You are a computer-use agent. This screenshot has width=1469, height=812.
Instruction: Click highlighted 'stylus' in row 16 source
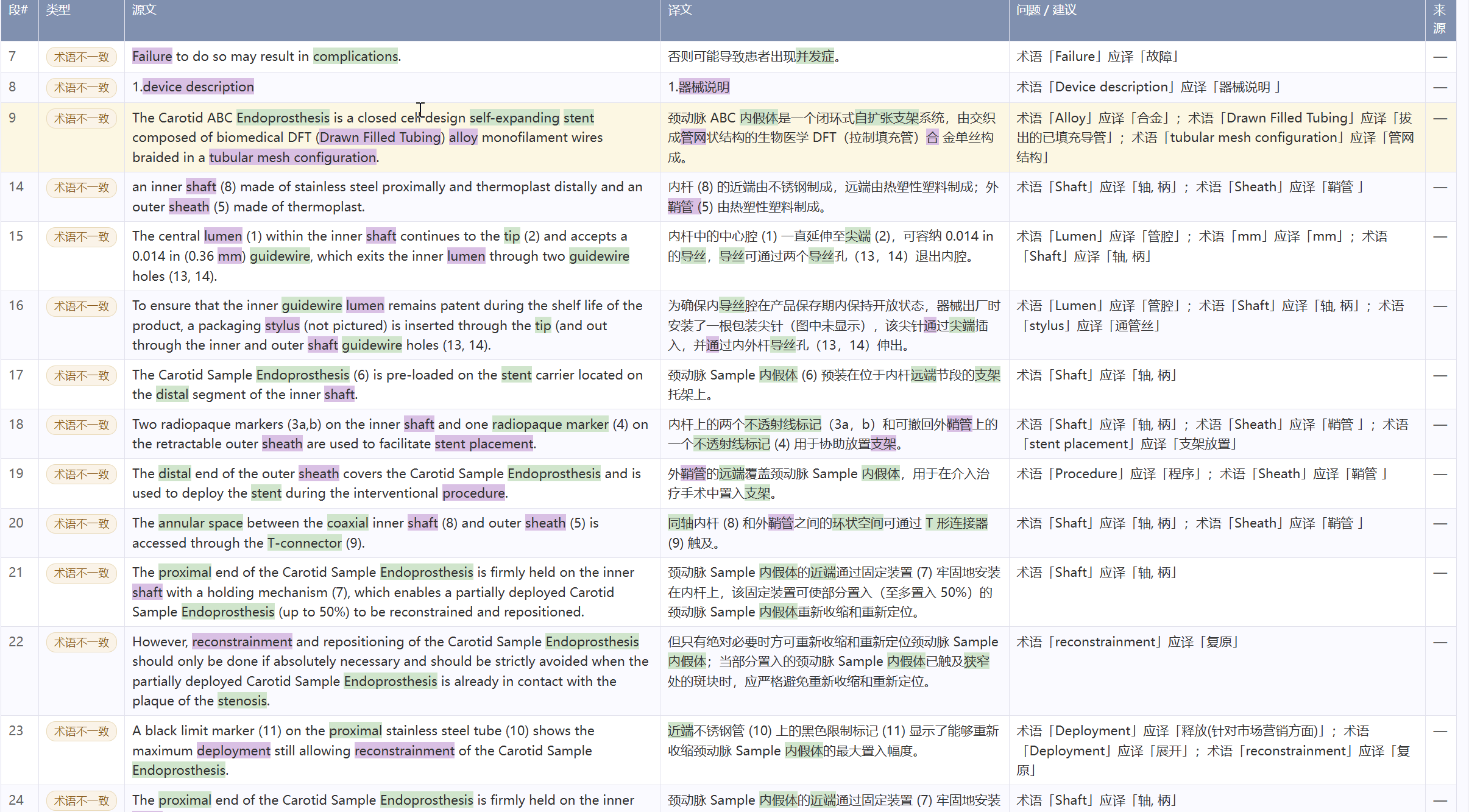pos(282,326)
